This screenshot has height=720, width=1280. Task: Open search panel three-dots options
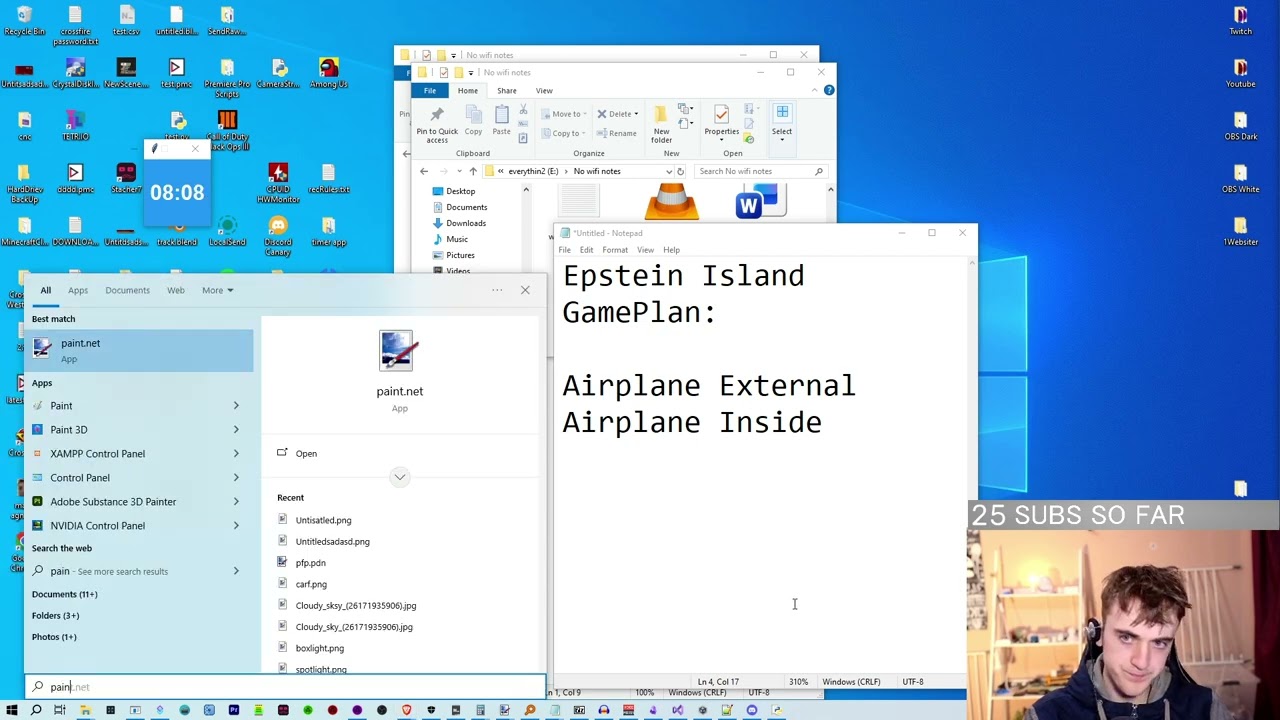tap(497, 290)
